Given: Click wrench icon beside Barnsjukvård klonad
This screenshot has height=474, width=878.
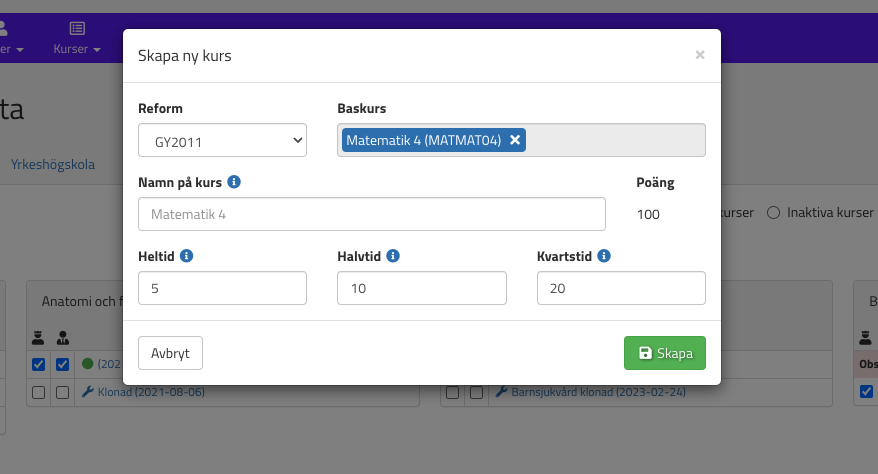Looking at the screenshot, I should pyautogui.click(x=502, y=392).
